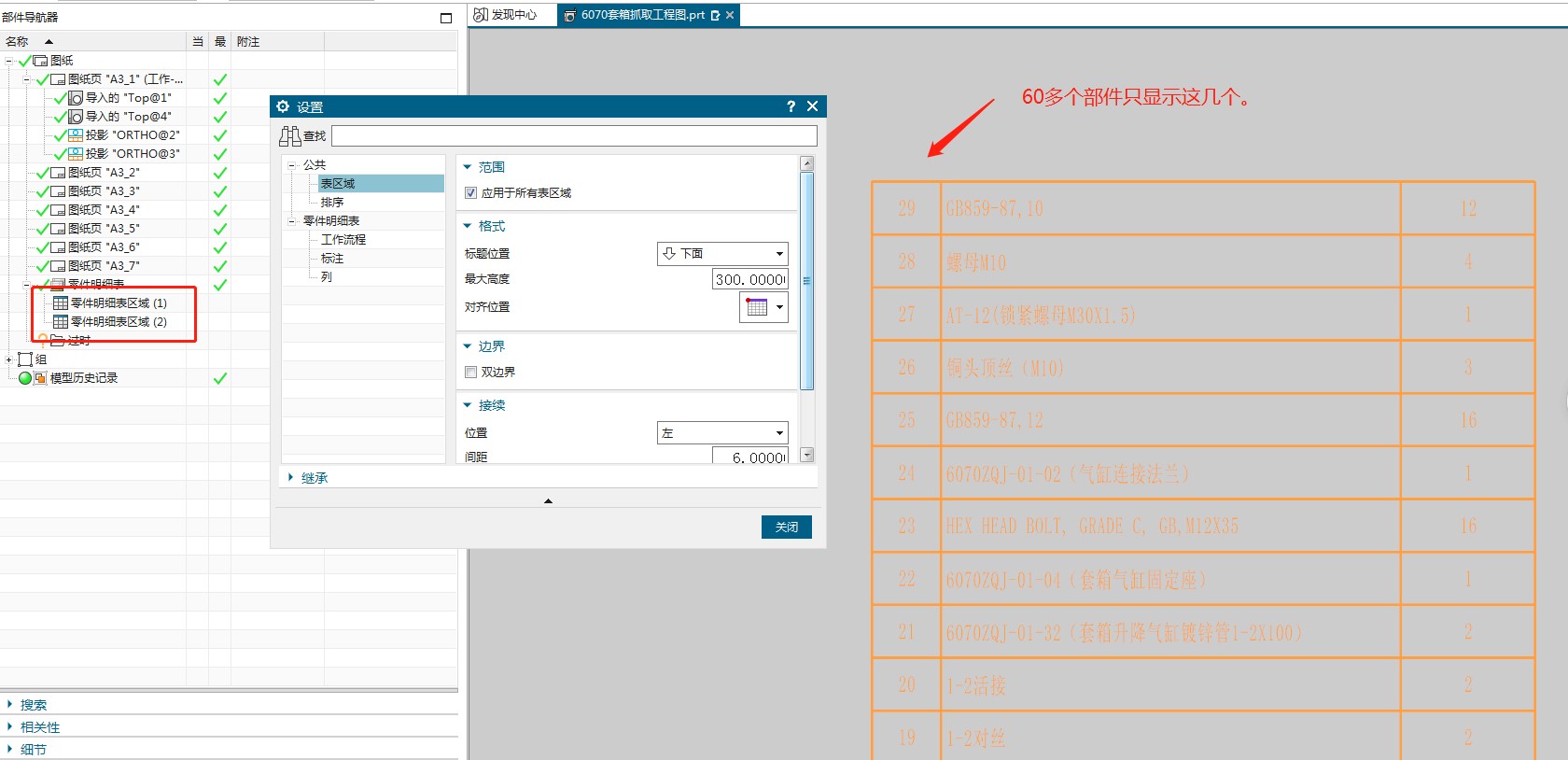Click the 组 group icon
The width and height of the screenshot is (1568, 760).
25,359
